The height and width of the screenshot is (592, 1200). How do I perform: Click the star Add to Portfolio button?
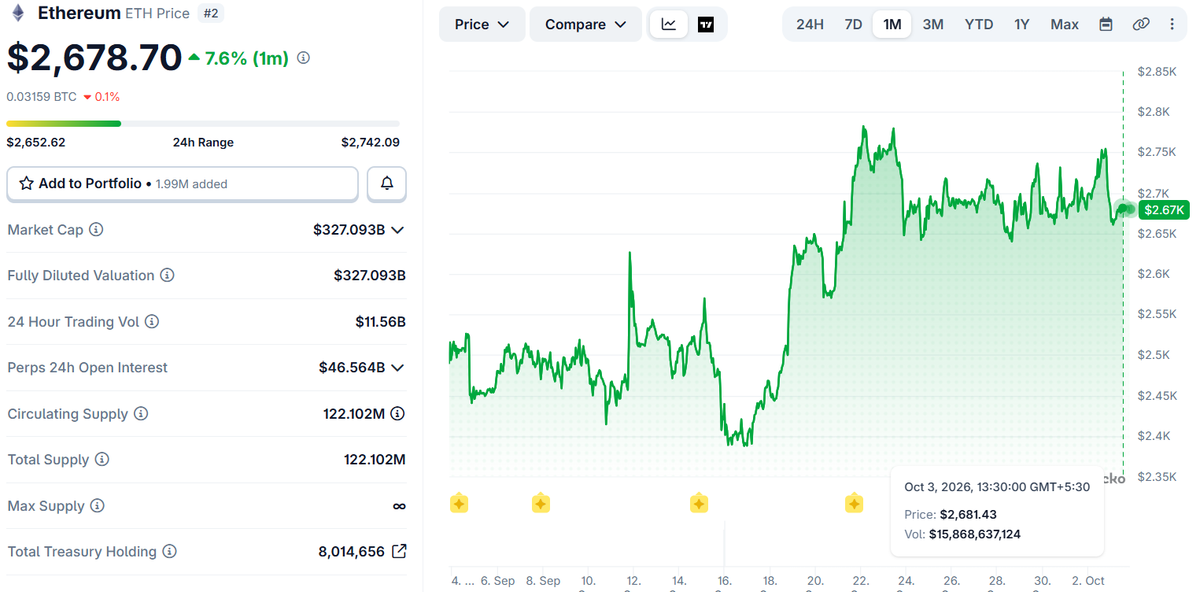tap(182, 184)
